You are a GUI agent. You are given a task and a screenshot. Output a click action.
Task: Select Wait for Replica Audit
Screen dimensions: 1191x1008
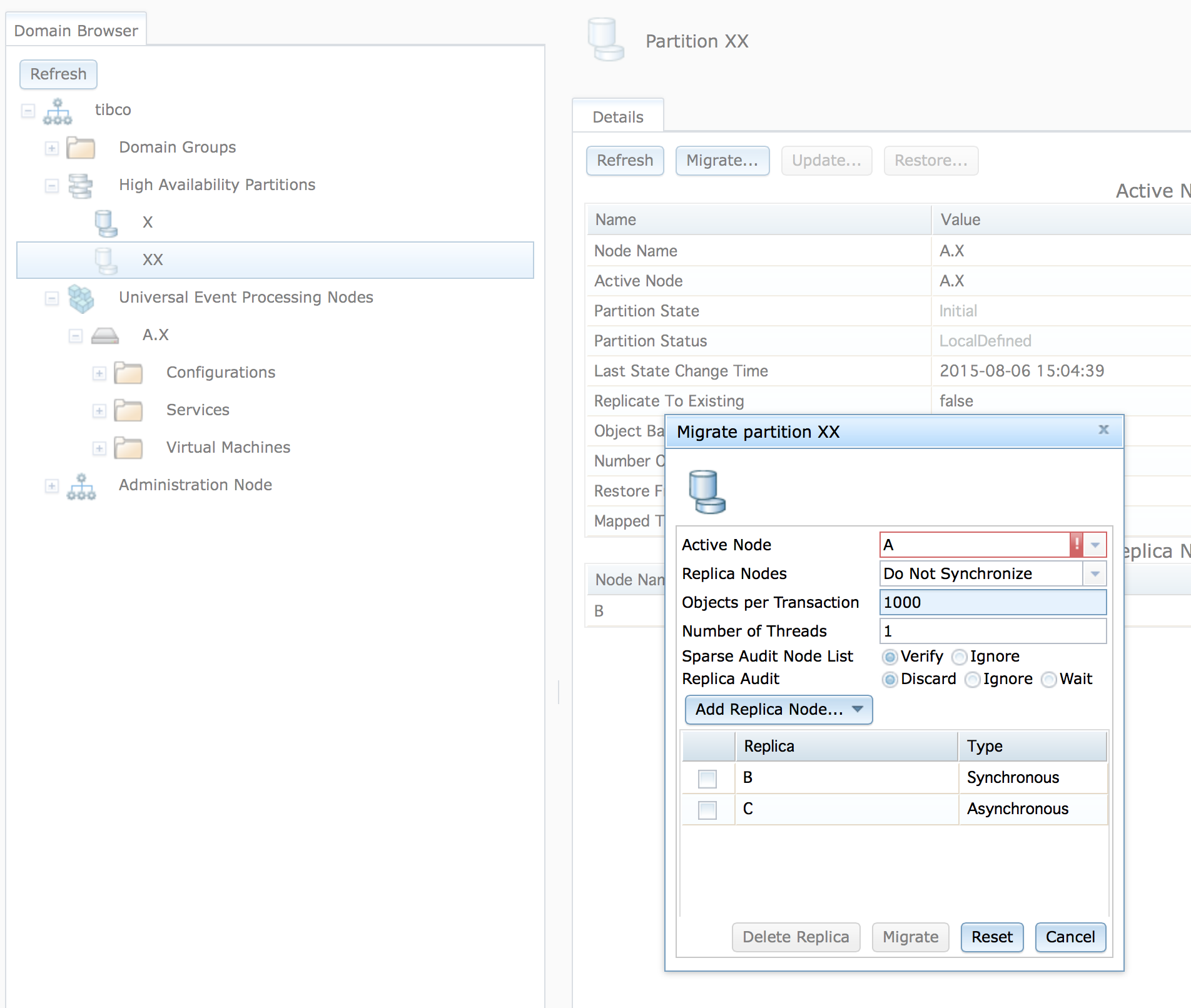pos(1048,680)
